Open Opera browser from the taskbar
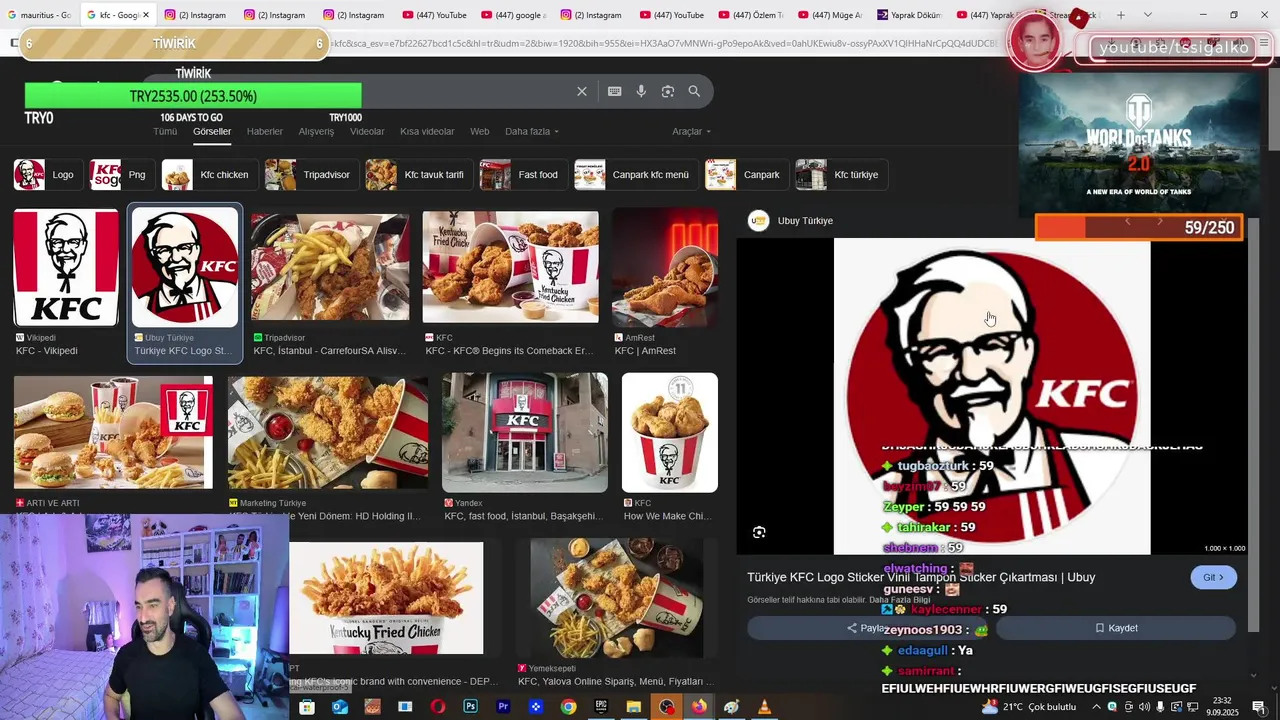This screenshot has height=720, width=1280. [438, 707]
